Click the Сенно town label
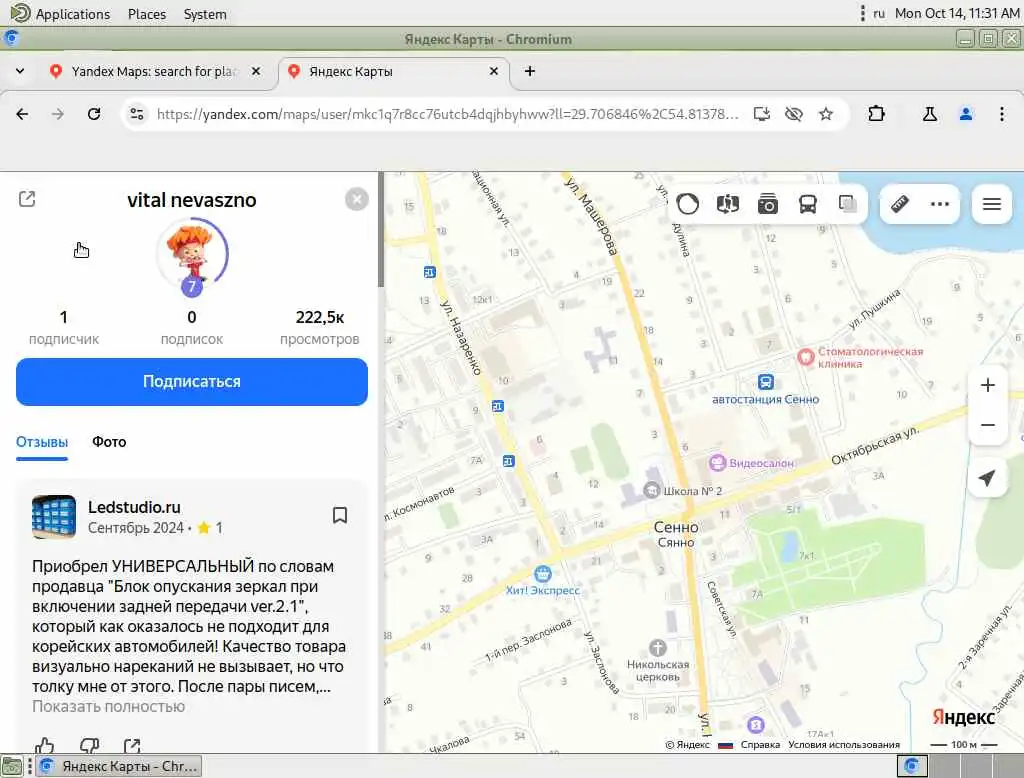The height and width of the screenshot is (778, 1024). click(x=676, y=527)
